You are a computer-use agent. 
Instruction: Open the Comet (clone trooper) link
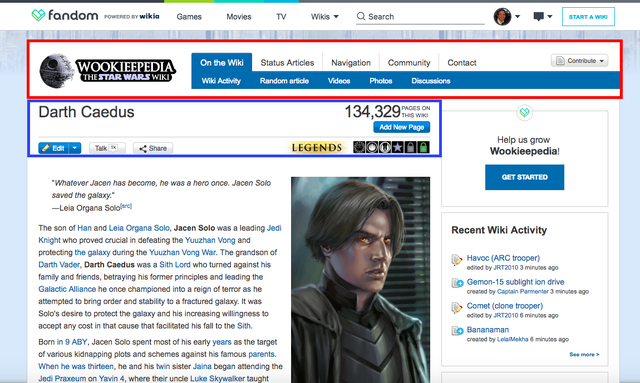[505, 306]
